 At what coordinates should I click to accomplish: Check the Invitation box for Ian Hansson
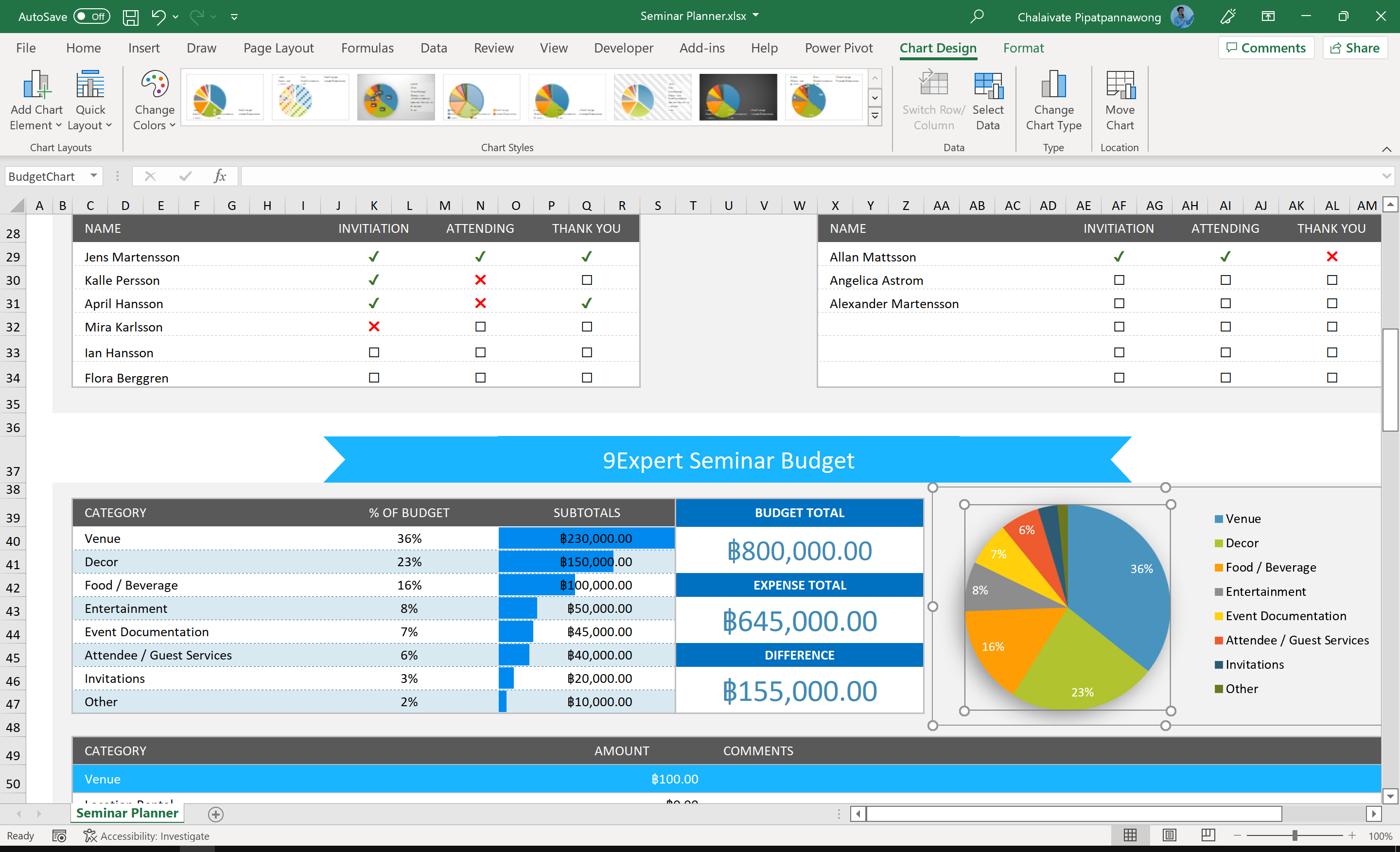pos(373,352)
